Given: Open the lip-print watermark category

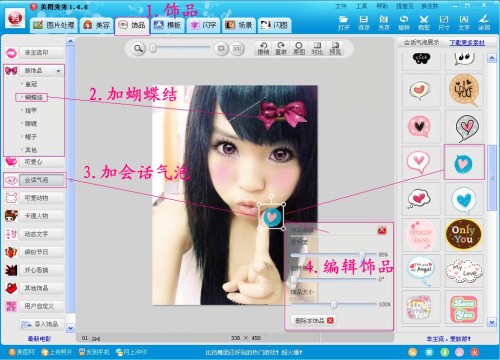Looking at the screenshot, I should (34, 53).
